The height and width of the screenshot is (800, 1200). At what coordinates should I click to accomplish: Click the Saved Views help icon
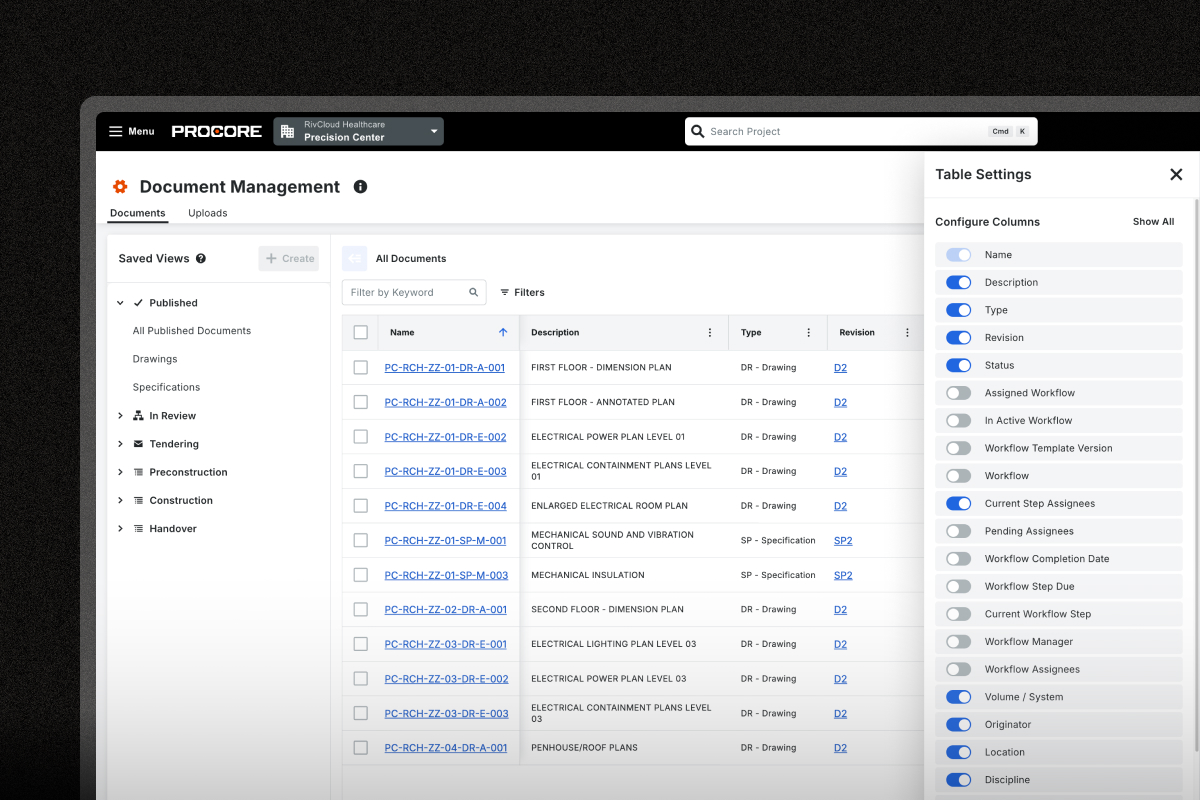point(201,258)
